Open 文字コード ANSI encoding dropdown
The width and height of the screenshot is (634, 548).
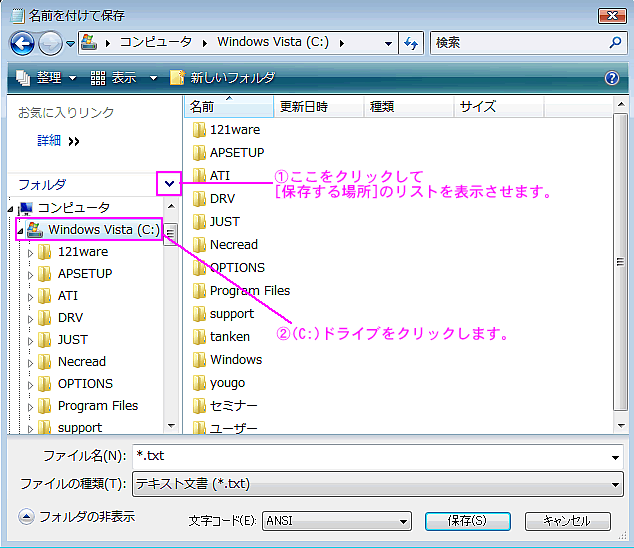336,521
